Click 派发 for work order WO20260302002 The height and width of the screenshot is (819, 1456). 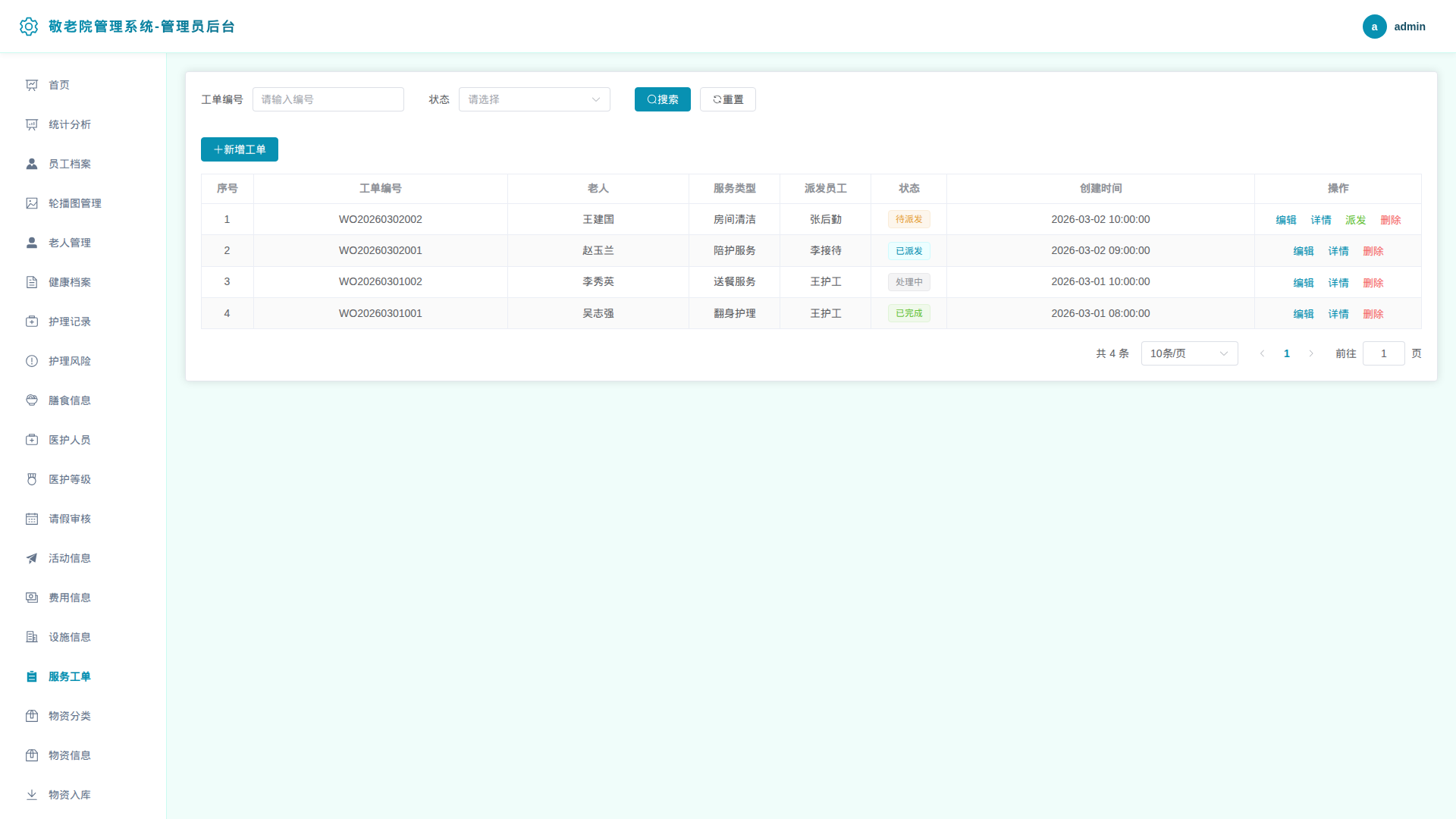1355,220
